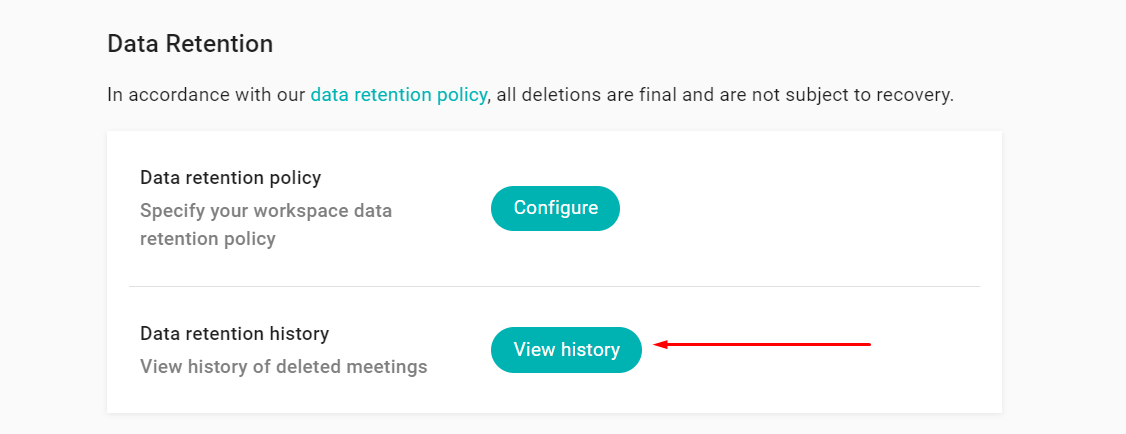Click the divider line between the two rows
The width and height of the screenshot is (1126, 434).
click(554, 287)
